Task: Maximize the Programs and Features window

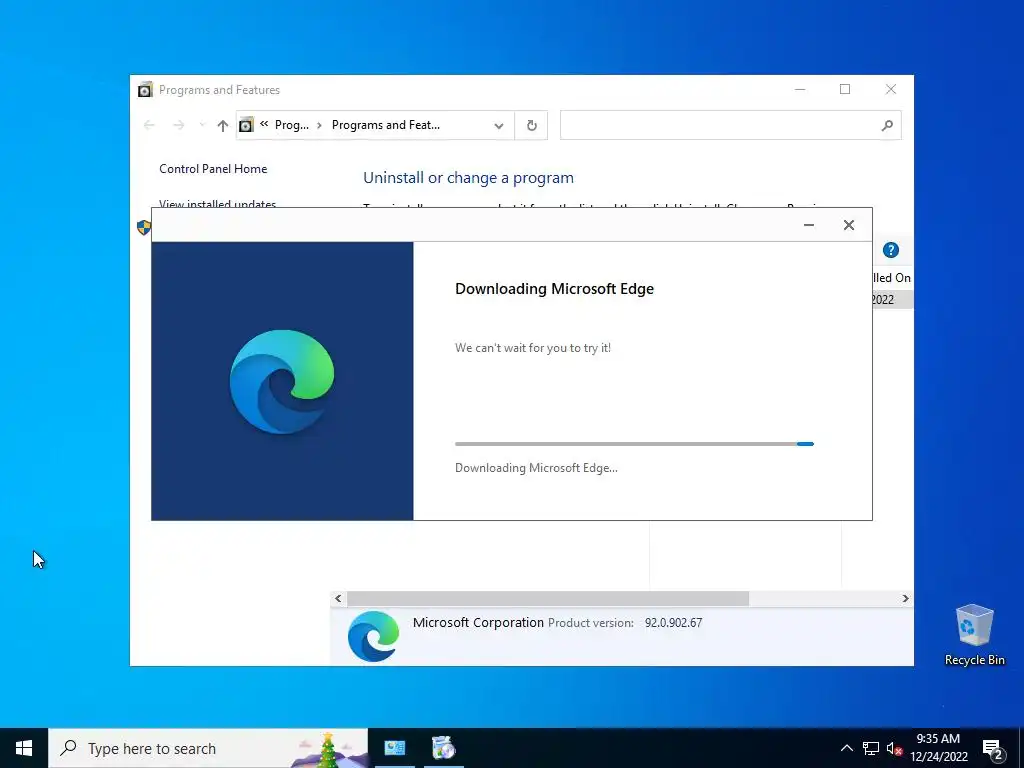Action: pos(845,89)
